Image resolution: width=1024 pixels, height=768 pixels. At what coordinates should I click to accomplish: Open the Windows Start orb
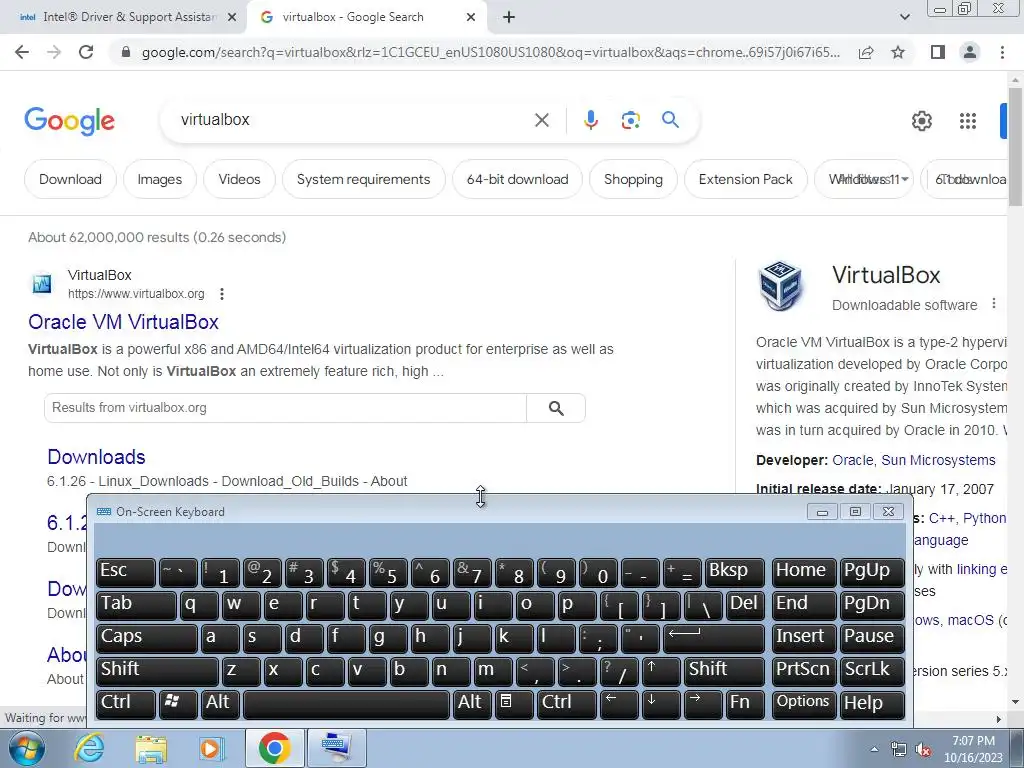coord(27,748)
